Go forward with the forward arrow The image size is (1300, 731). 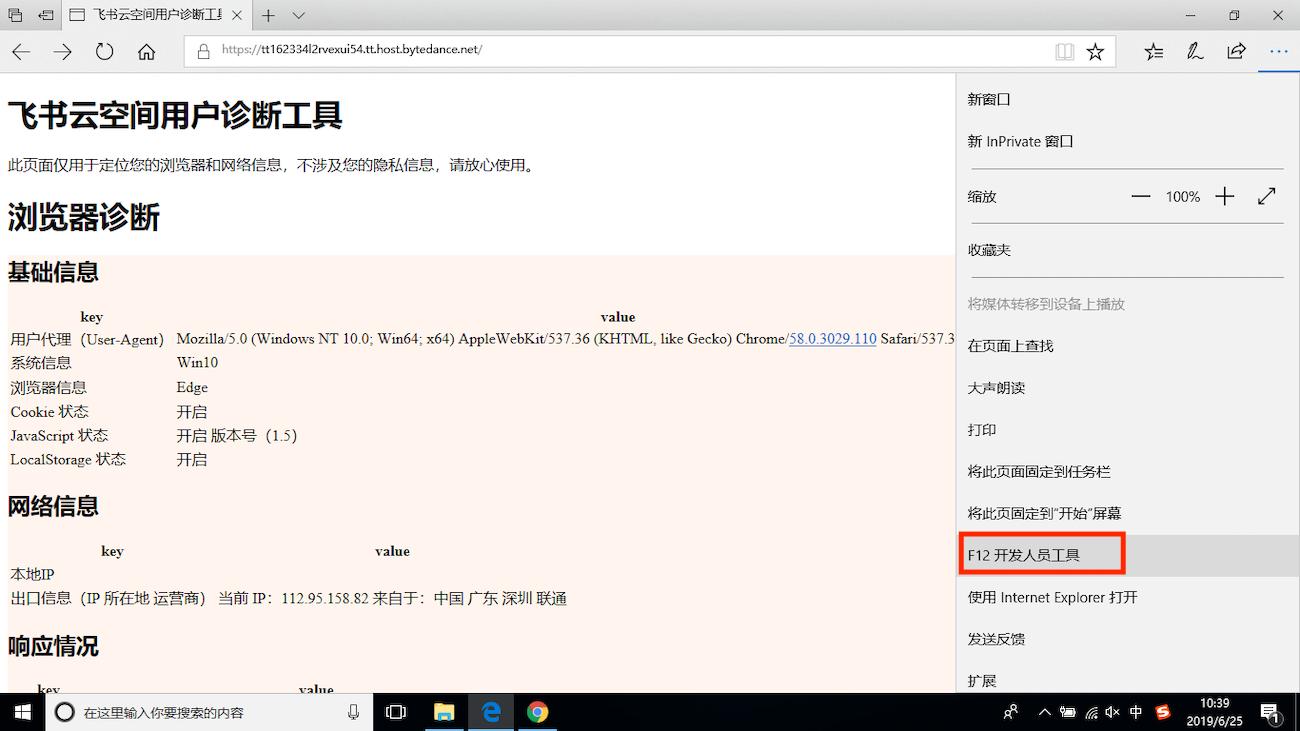click(x=63, y=52)
